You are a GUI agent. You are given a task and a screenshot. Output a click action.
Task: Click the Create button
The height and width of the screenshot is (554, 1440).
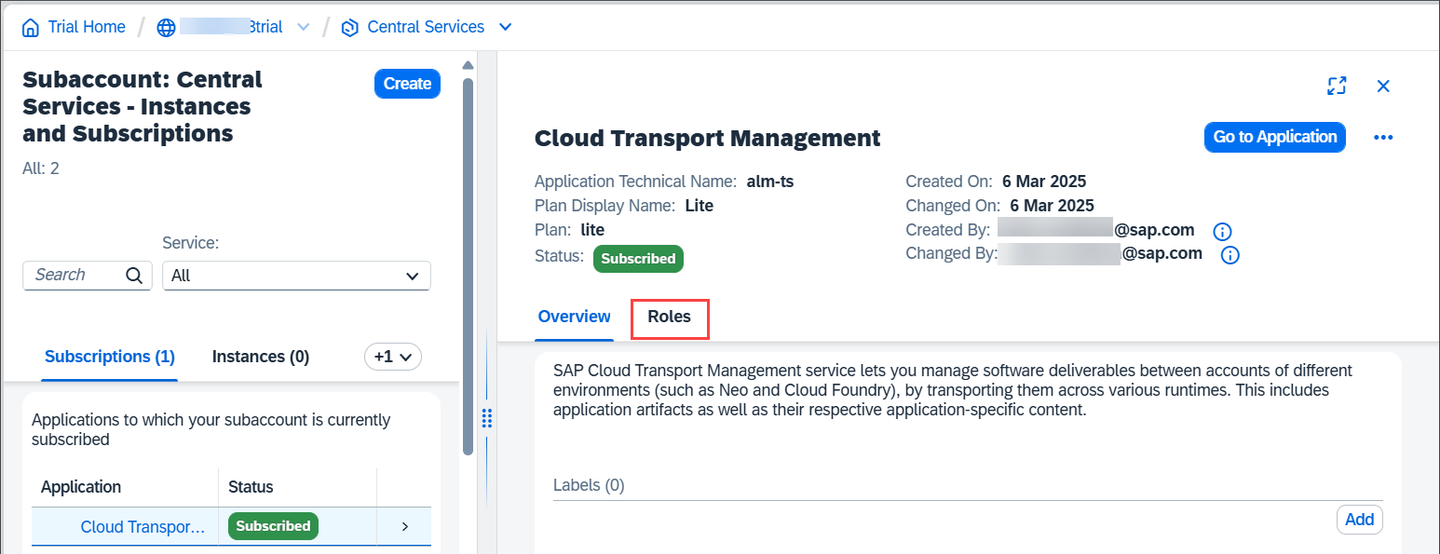(407, 84)
